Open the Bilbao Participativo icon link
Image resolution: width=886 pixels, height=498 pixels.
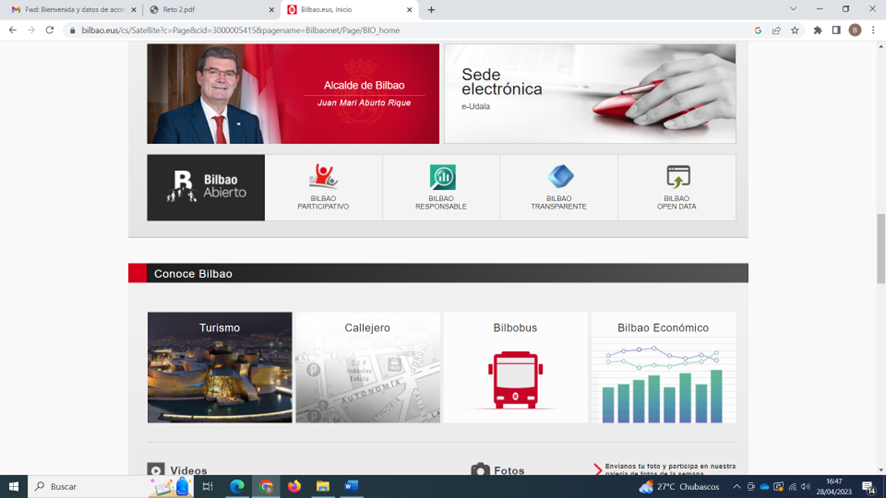[323, 176]
